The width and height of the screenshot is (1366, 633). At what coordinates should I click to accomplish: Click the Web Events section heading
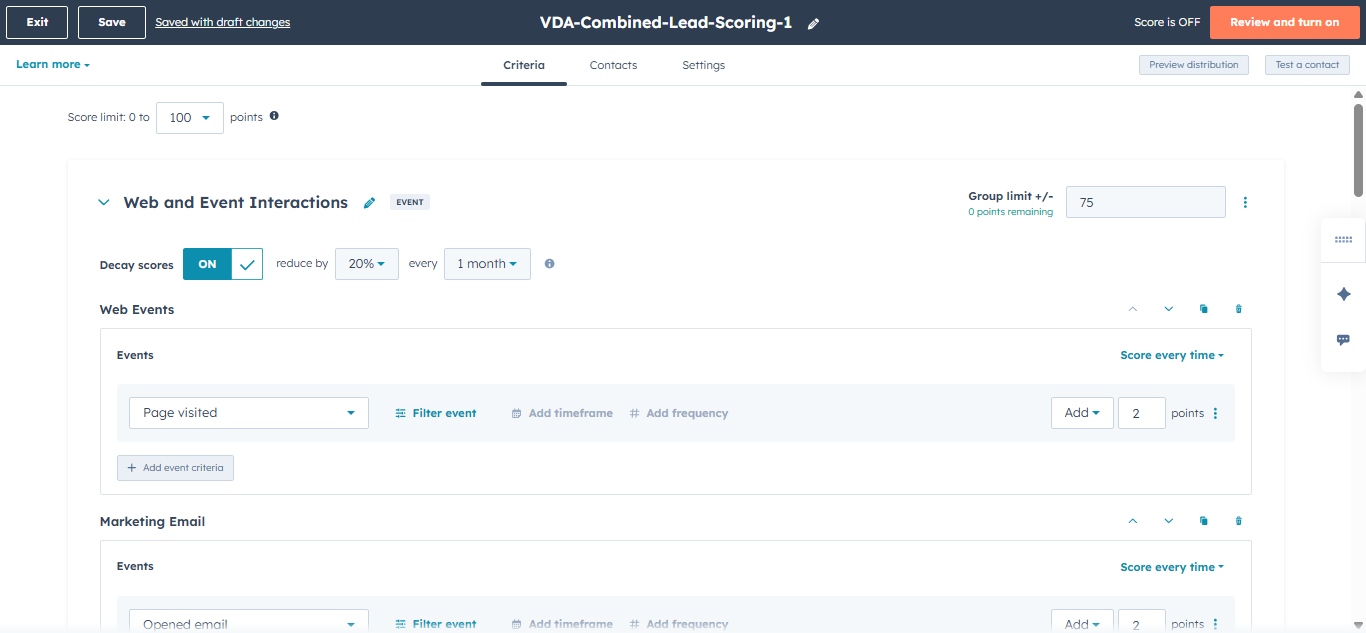click(137, 310)
